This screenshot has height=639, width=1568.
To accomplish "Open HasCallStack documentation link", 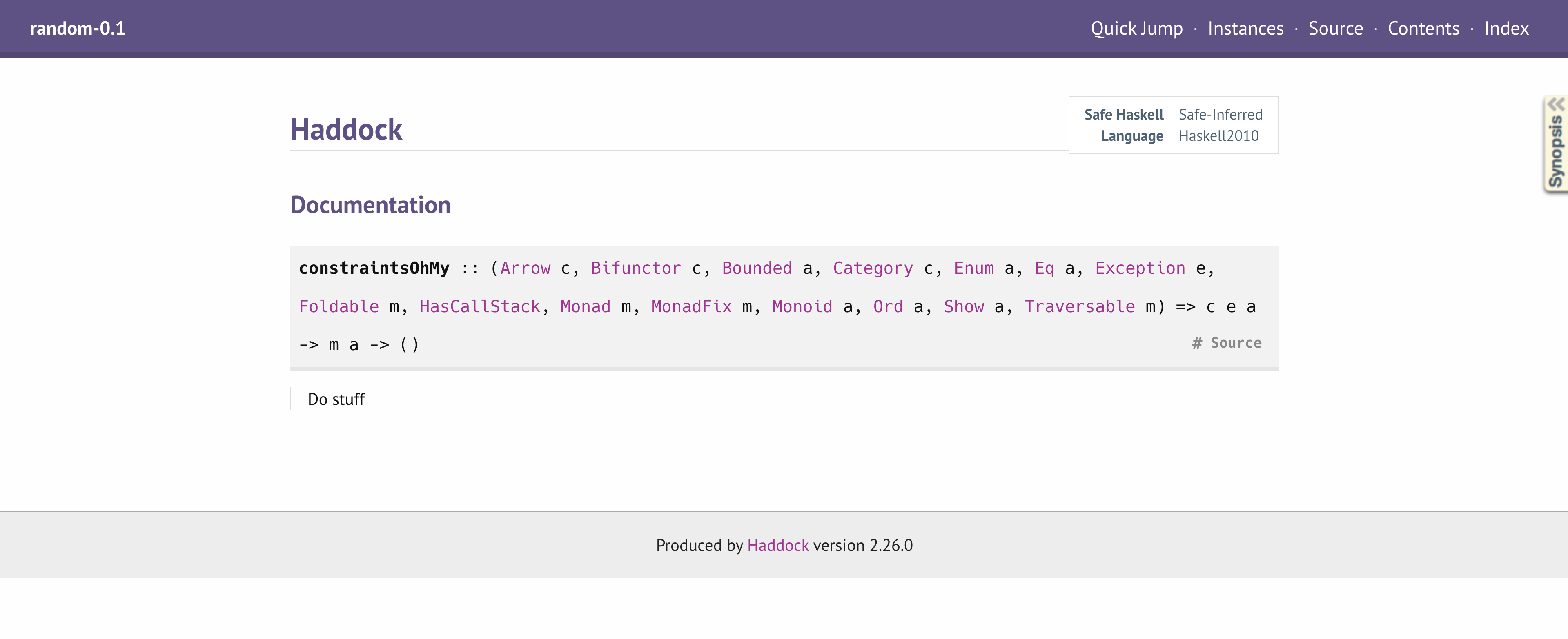I will (480, 306).
